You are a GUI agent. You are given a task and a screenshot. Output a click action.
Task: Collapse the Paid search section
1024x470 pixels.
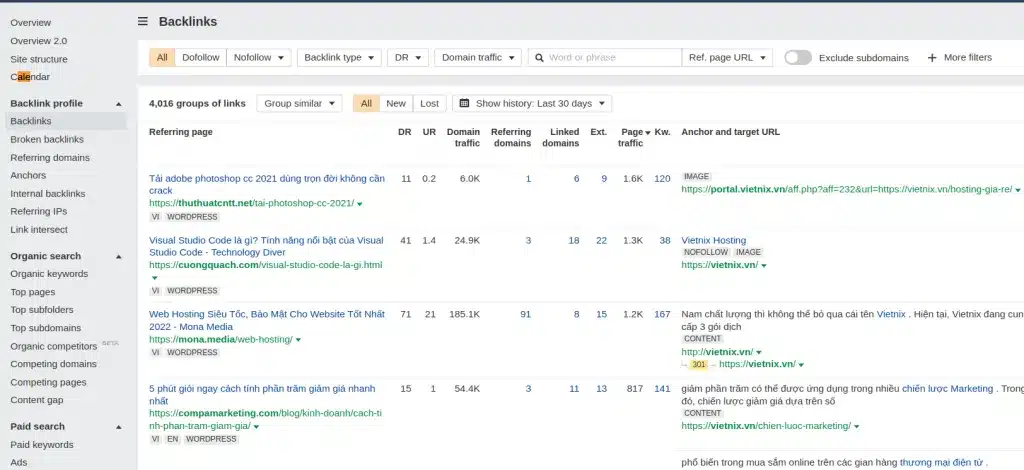(119, 427)
